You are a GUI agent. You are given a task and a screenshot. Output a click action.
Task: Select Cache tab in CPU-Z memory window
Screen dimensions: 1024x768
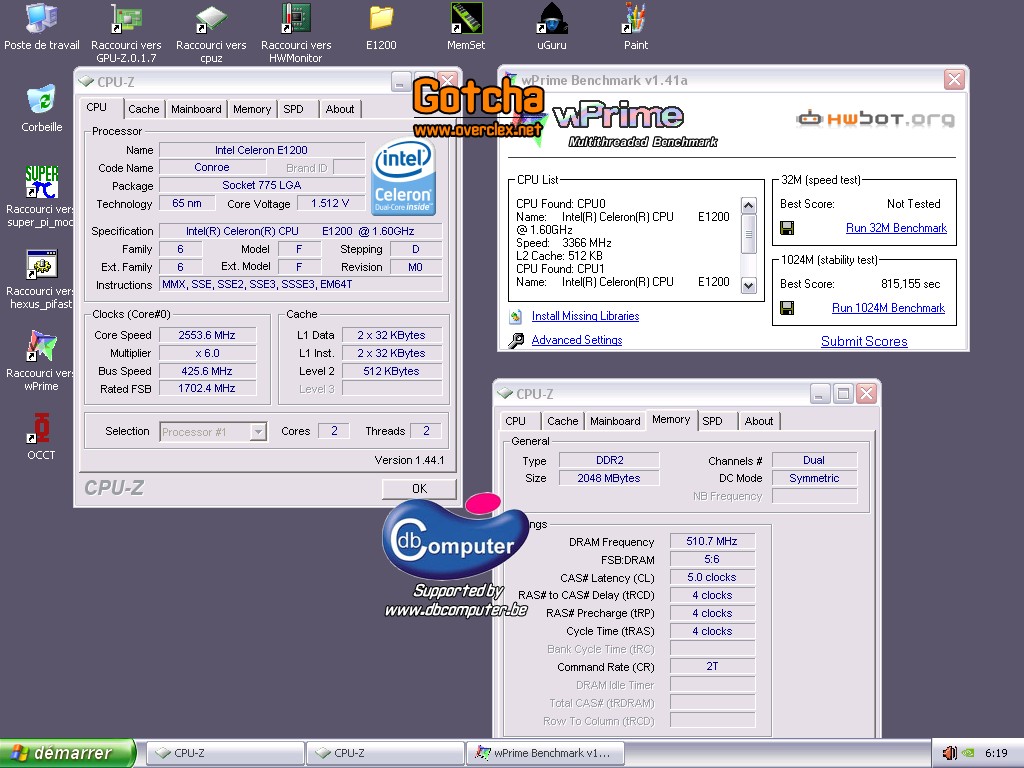point(562,421)
